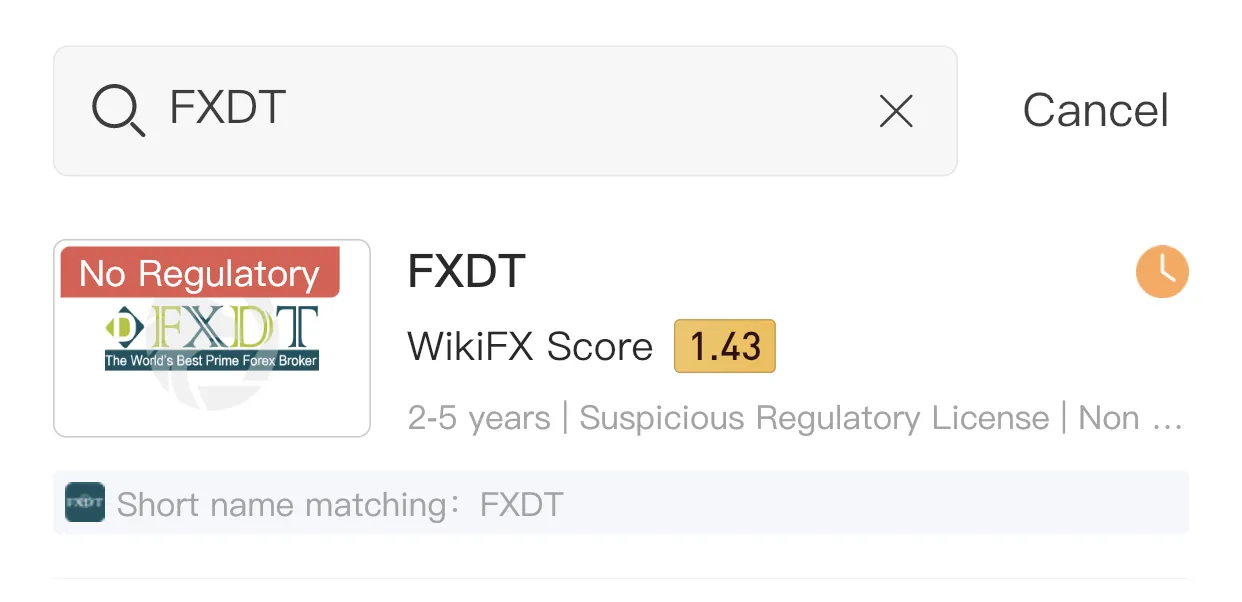1242x602 pixels.
Task: Click the Short name matching label
Action: click(288, 504)
